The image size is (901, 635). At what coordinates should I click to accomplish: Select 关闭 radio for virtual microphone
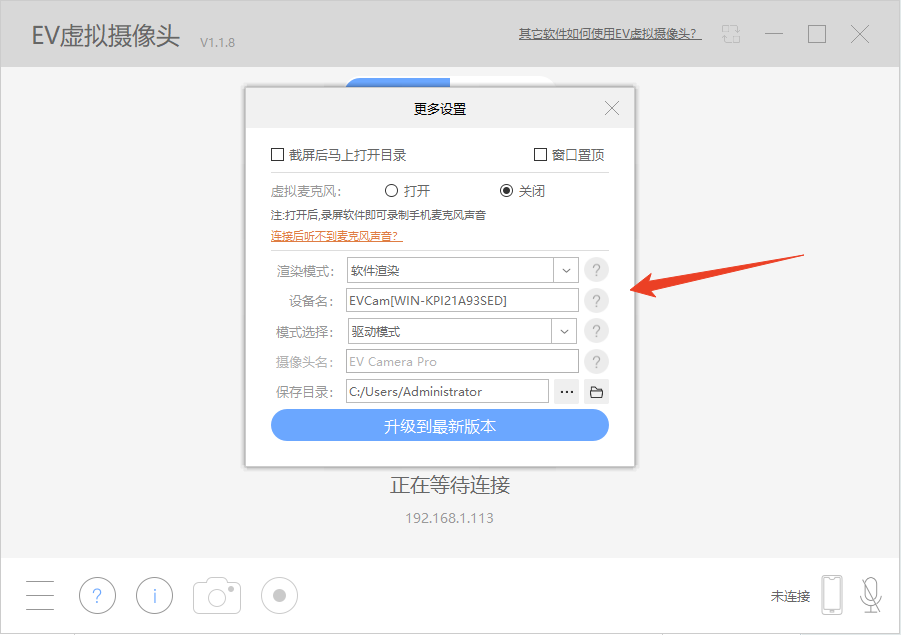pyautogui.click(x=506, y=191)
